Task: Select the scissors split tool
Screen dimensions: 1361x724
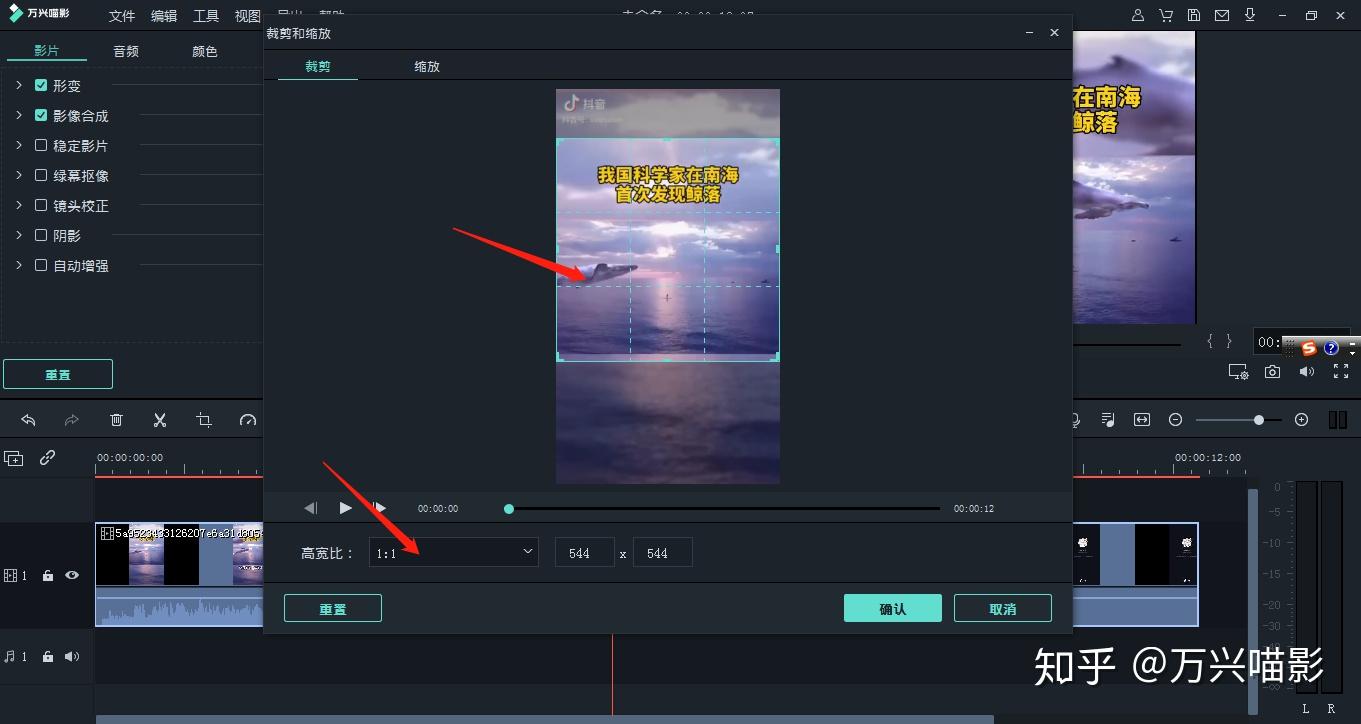Action: [160, 420]
